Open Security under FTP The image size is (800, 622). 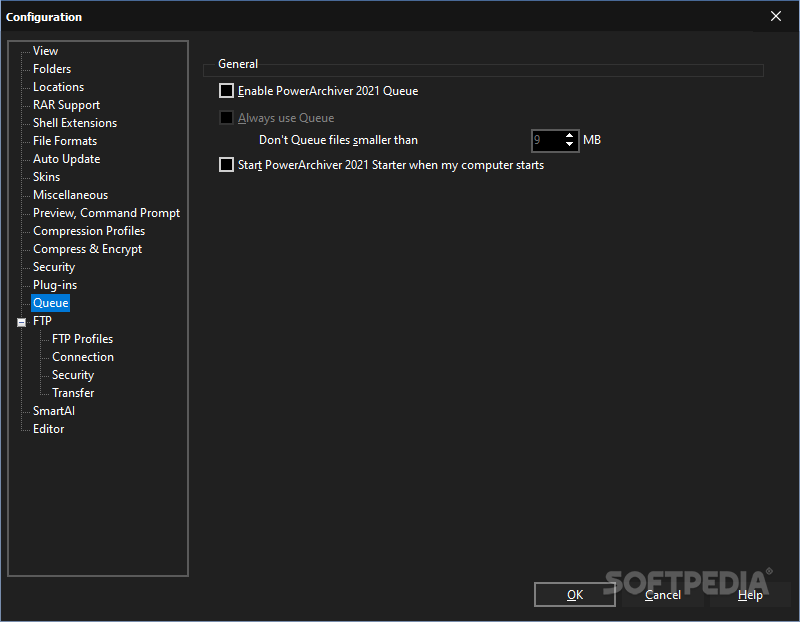pos(73,375)
